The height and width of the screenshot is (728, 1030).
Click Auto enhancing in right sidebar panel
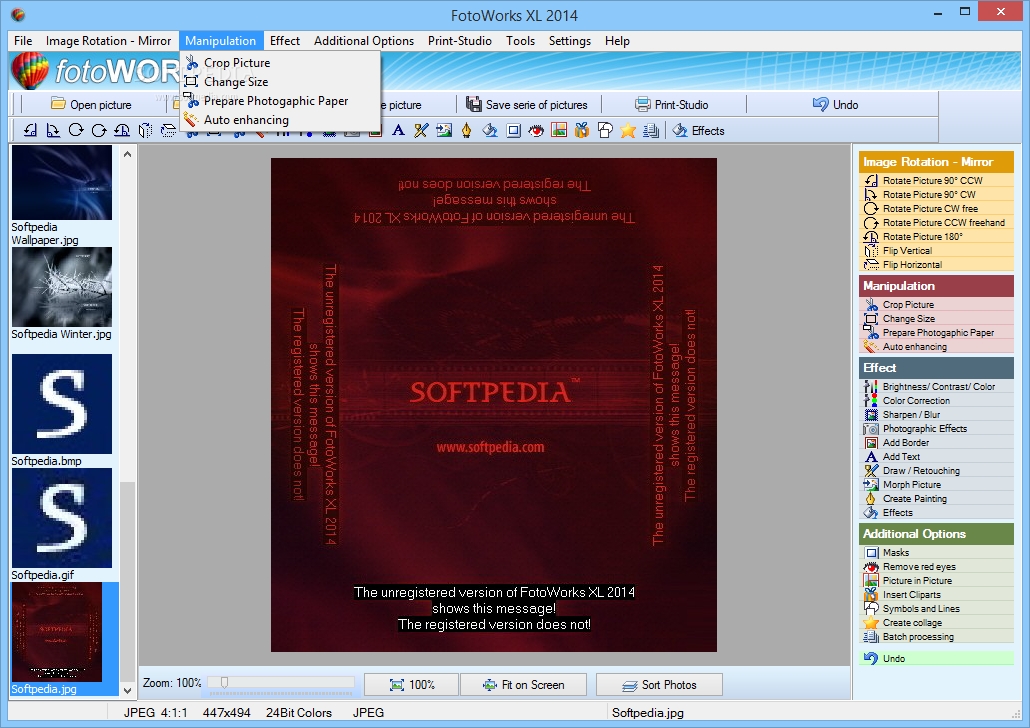tap(936, 347)
